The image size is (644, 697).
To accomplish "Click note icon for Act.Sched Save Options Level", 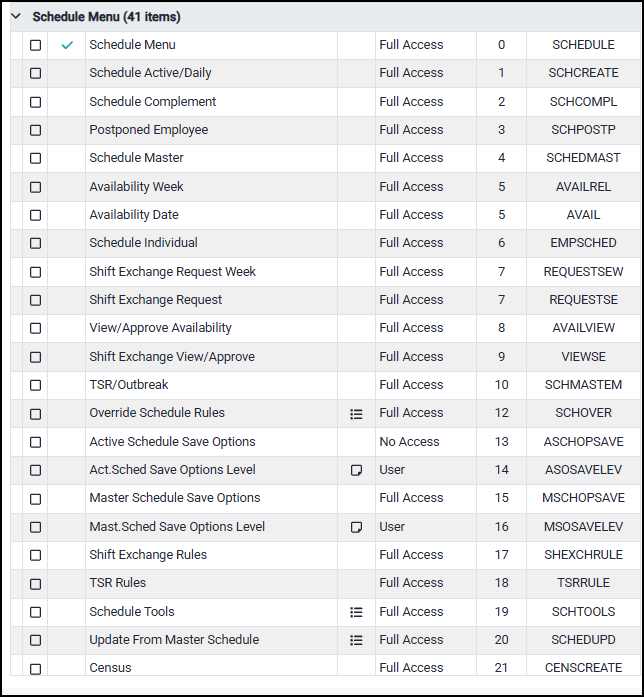I will [356, 470].
